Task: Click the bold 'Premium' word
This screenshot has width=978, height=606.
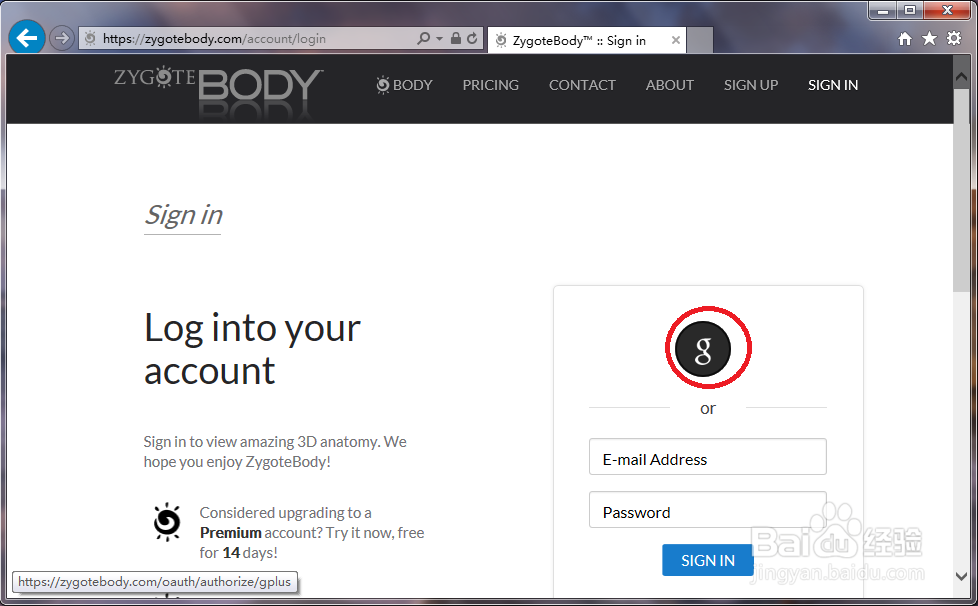Action: pos(230,533)
